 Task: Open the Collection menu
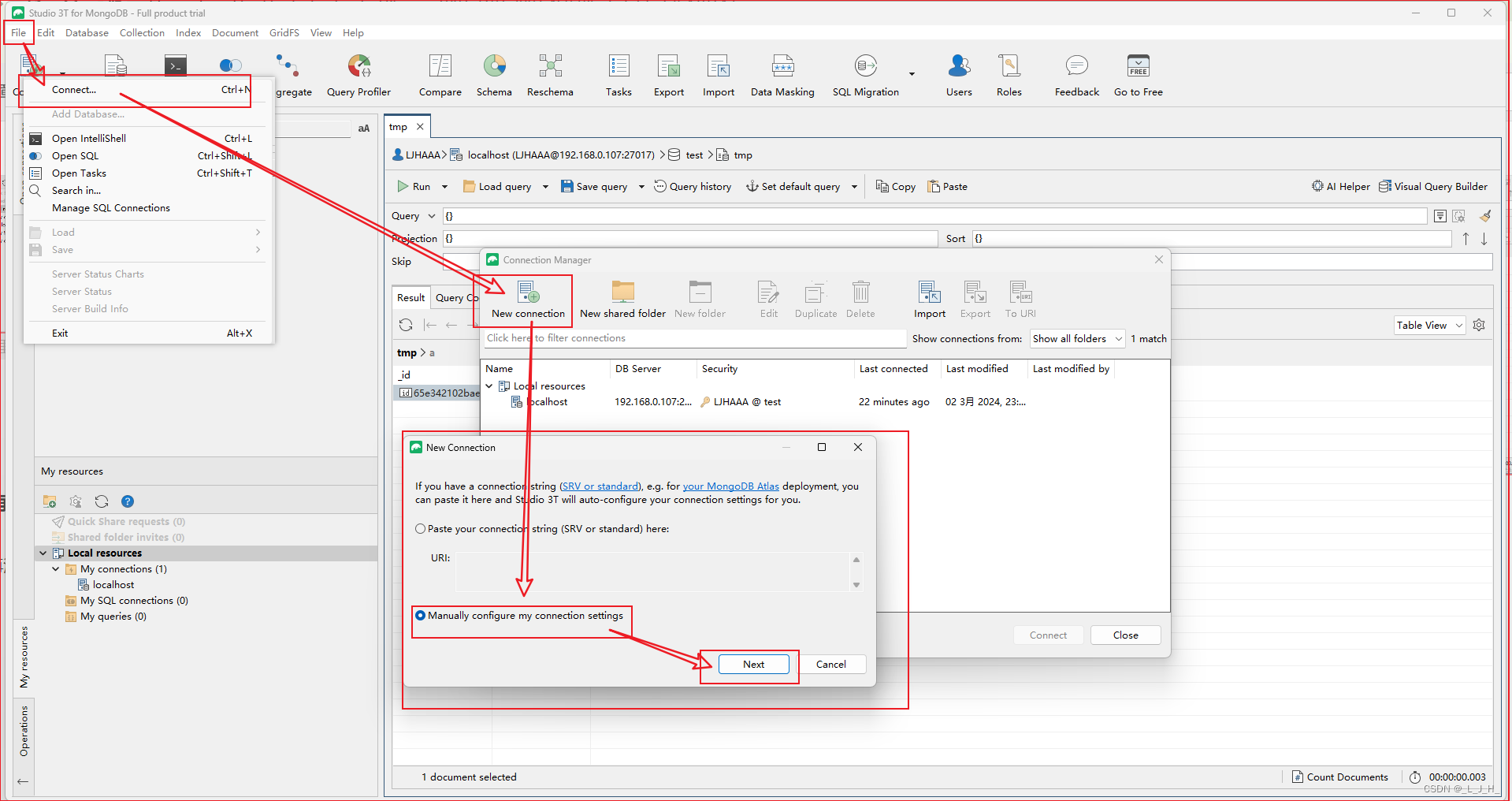click(142, 33)
